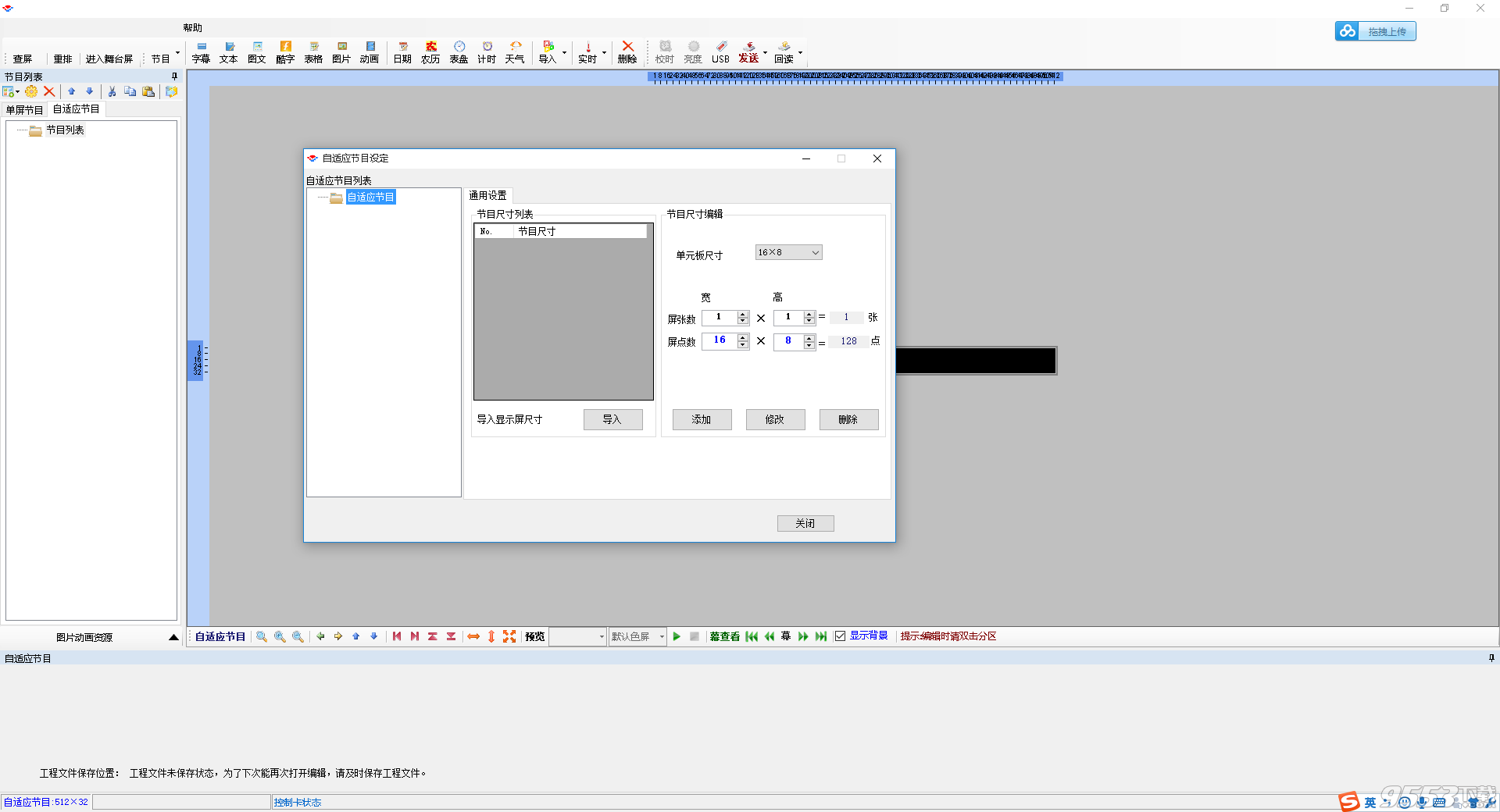Select the 节目列表 folder in the left tree
The height and width of the screenshot is (812, 1500).
pos(65,130)
